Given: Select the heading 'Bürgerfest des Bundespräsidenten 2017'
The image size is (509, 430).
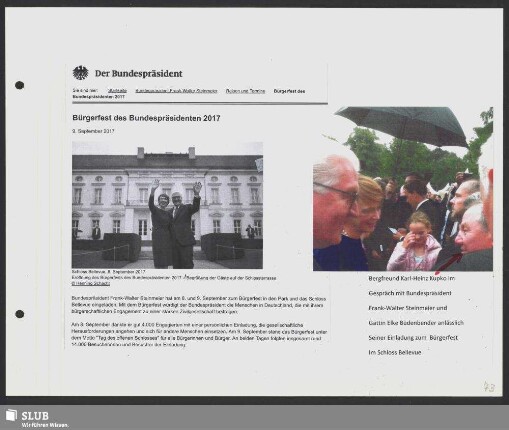Looking at the screenshot, I should click(x=146, y=118).
